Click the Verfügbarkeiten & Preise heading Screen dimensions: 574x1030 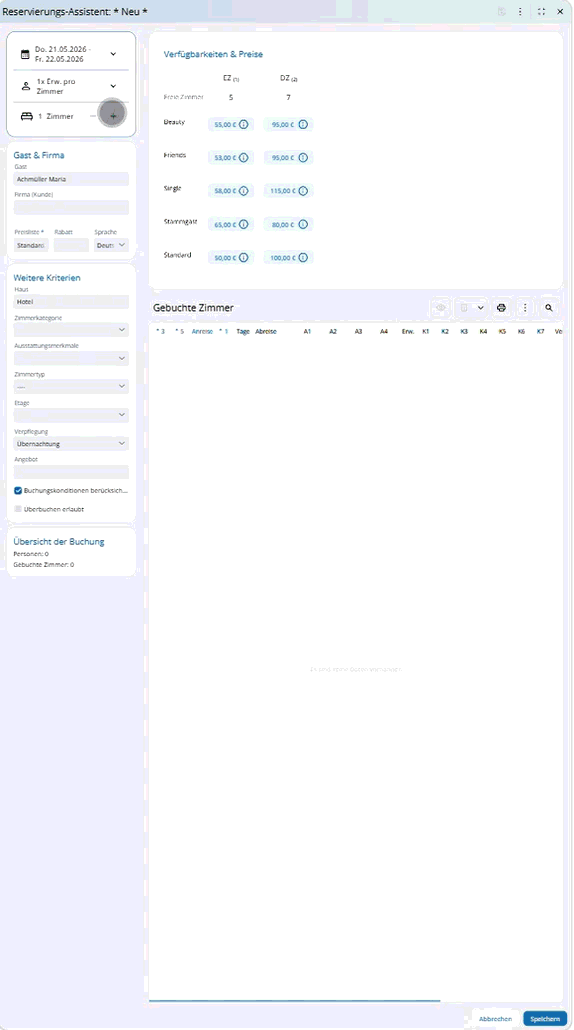213,54
